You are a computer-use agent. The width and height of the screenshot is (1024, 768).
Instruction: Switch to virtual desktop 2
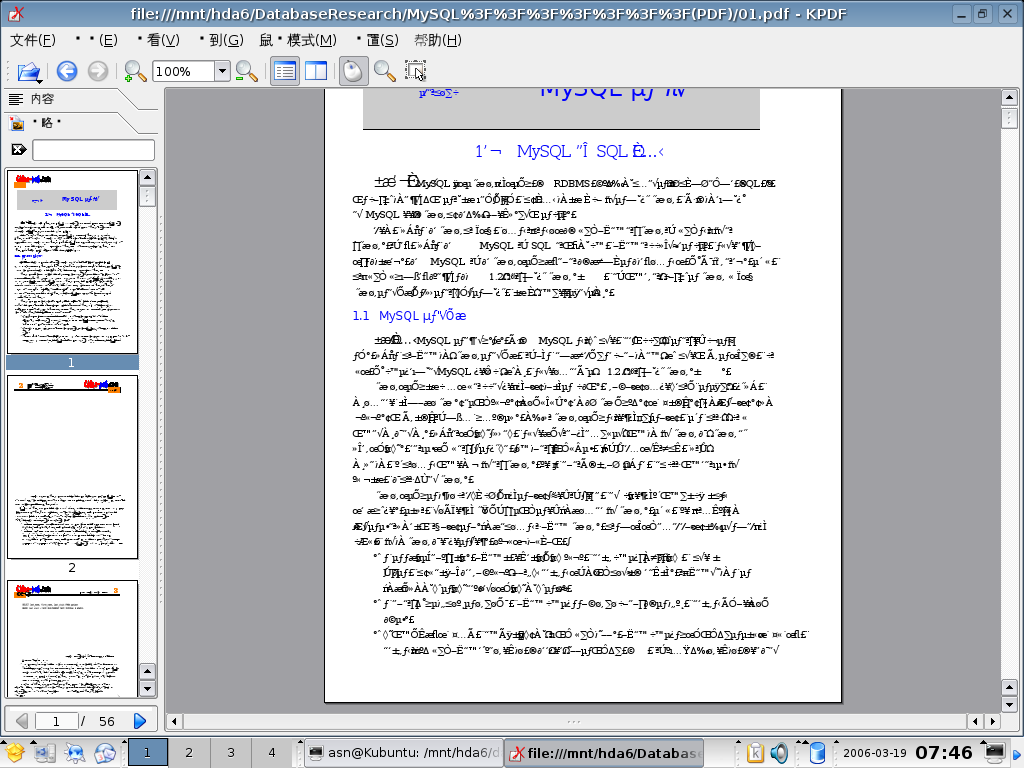189,752
